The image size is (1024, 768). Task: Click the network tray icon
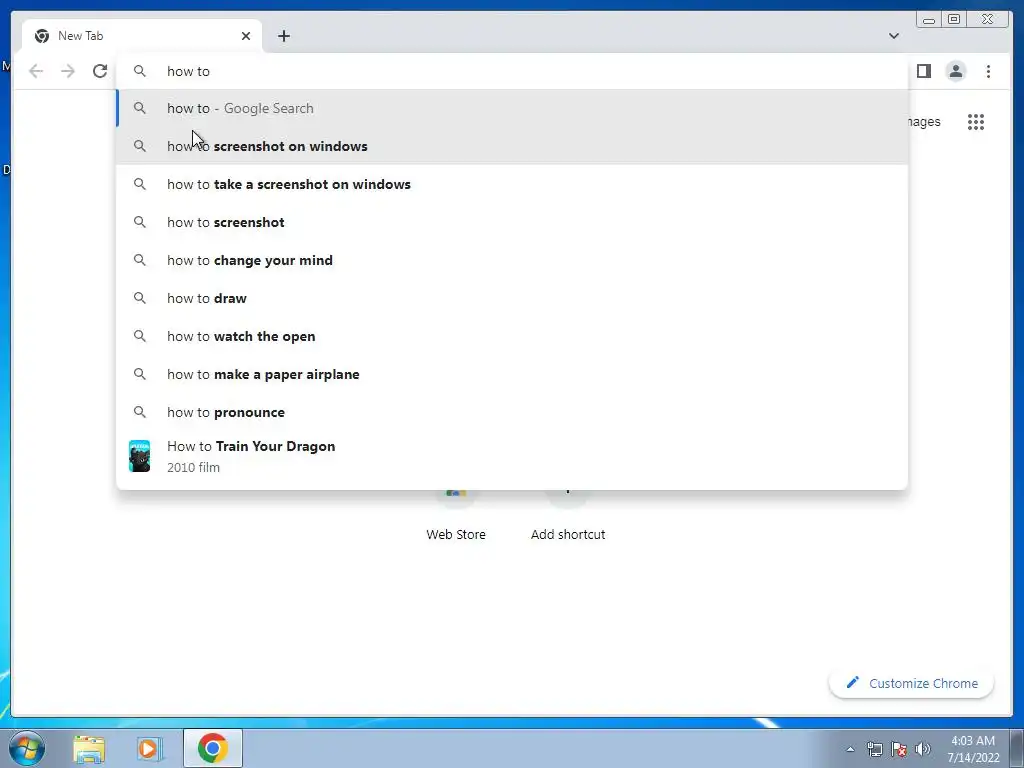click(874, 749)
